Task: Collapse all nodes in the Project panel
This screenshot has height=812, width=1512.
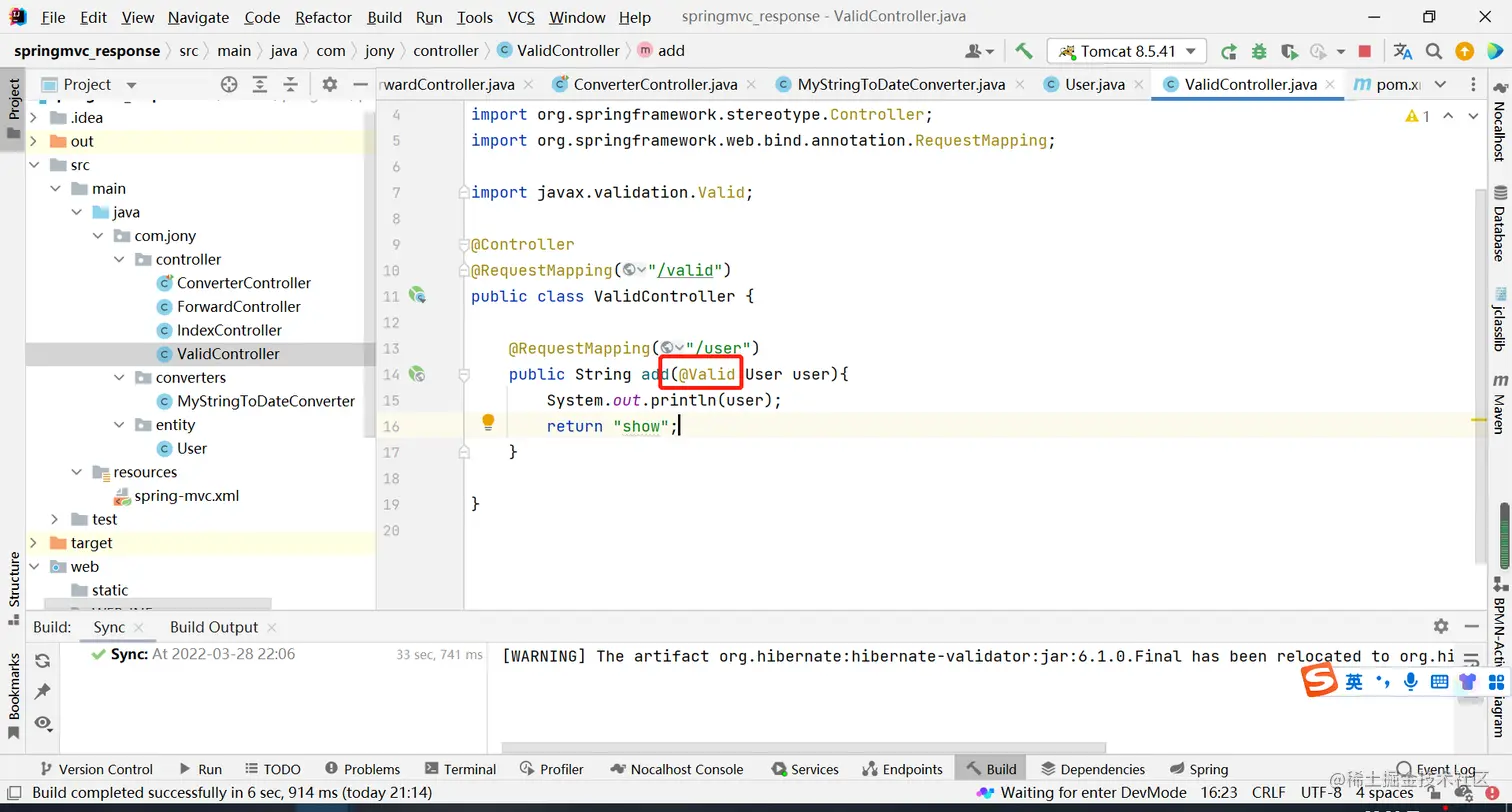Action: (x=290, y=85)
